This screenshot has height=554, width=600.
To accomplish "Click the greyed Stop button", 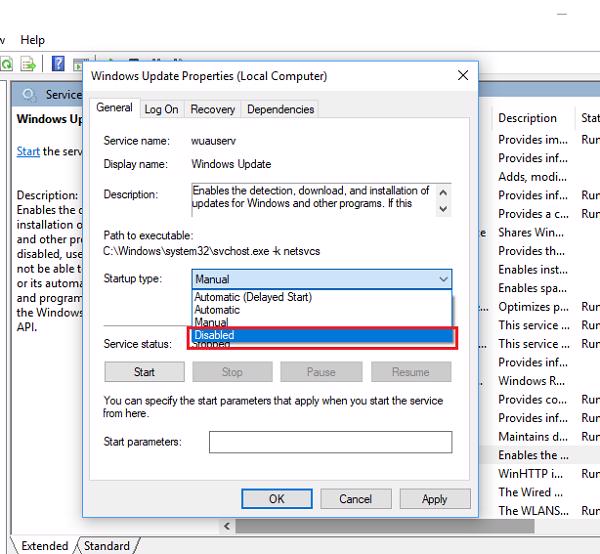I will 232,372.
